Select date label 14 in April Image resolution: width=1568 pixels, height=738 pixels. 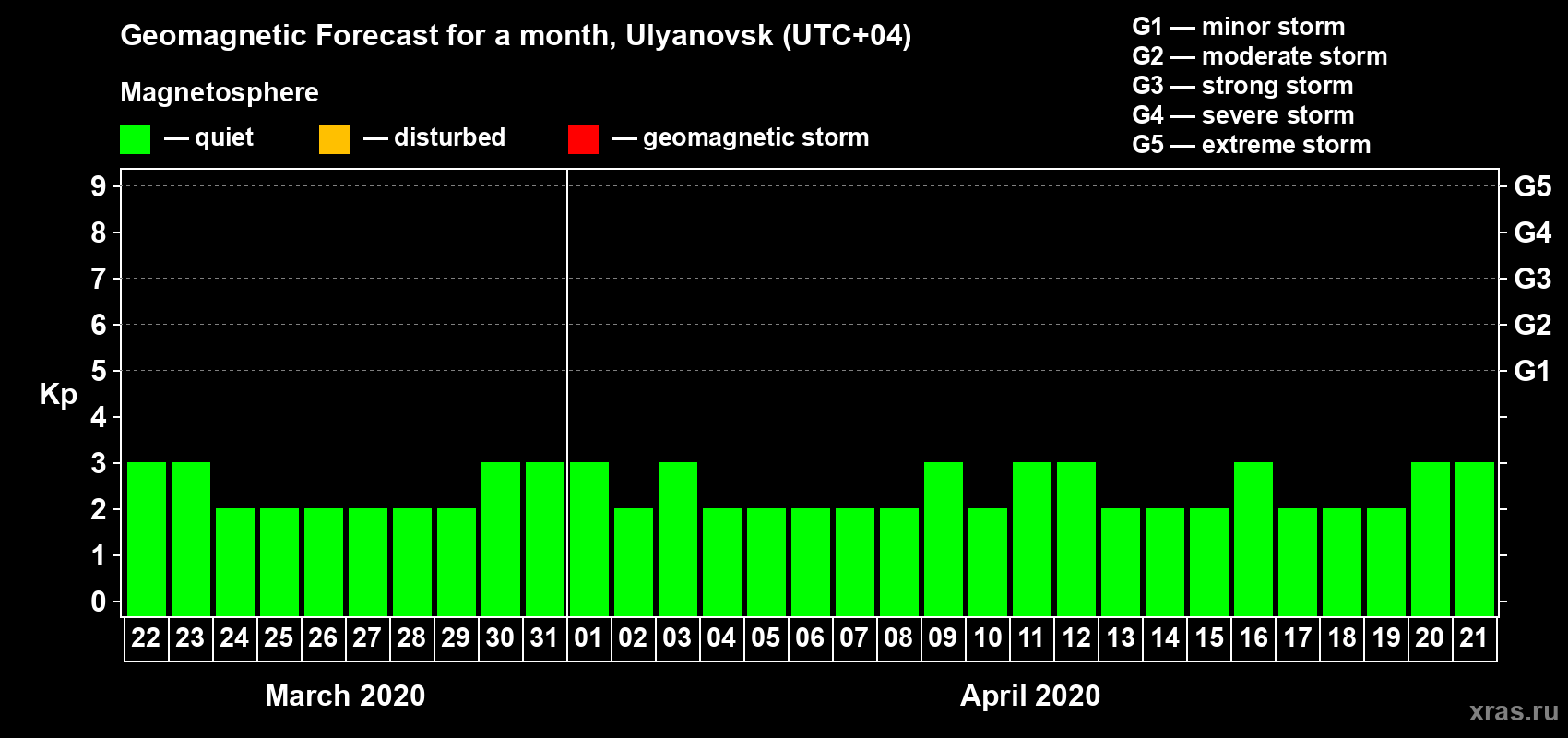pyautogui.click(x=1164, y=637)
